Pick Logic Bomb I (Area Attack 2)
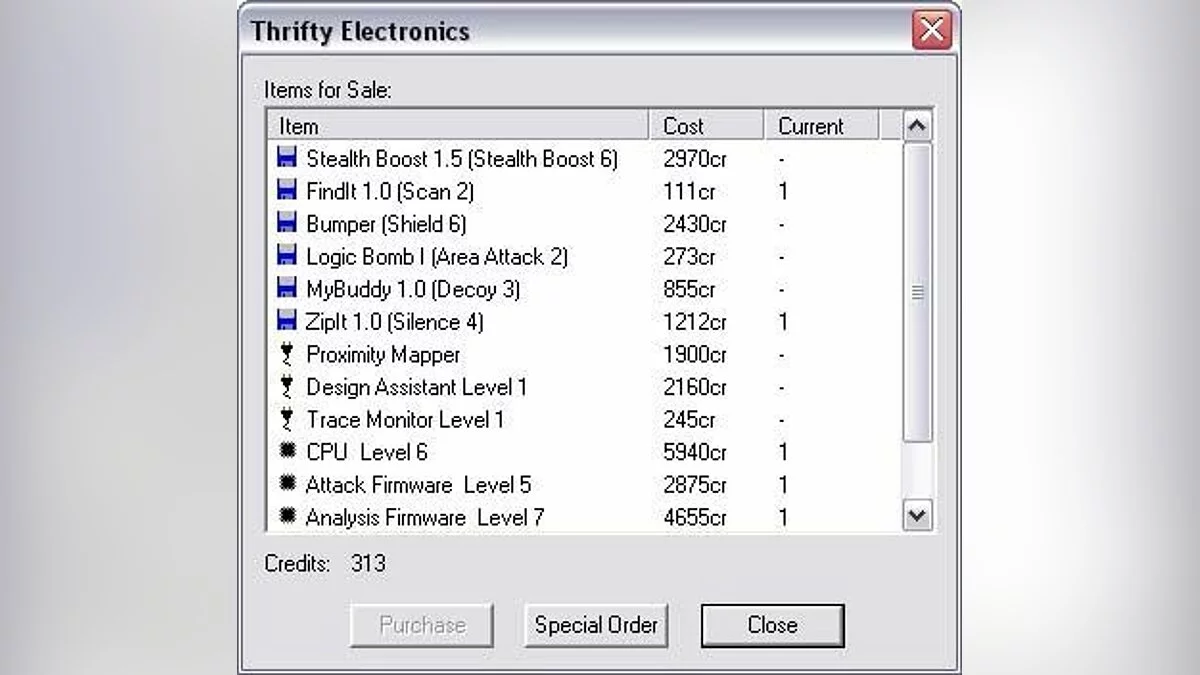 pos(584,256)
